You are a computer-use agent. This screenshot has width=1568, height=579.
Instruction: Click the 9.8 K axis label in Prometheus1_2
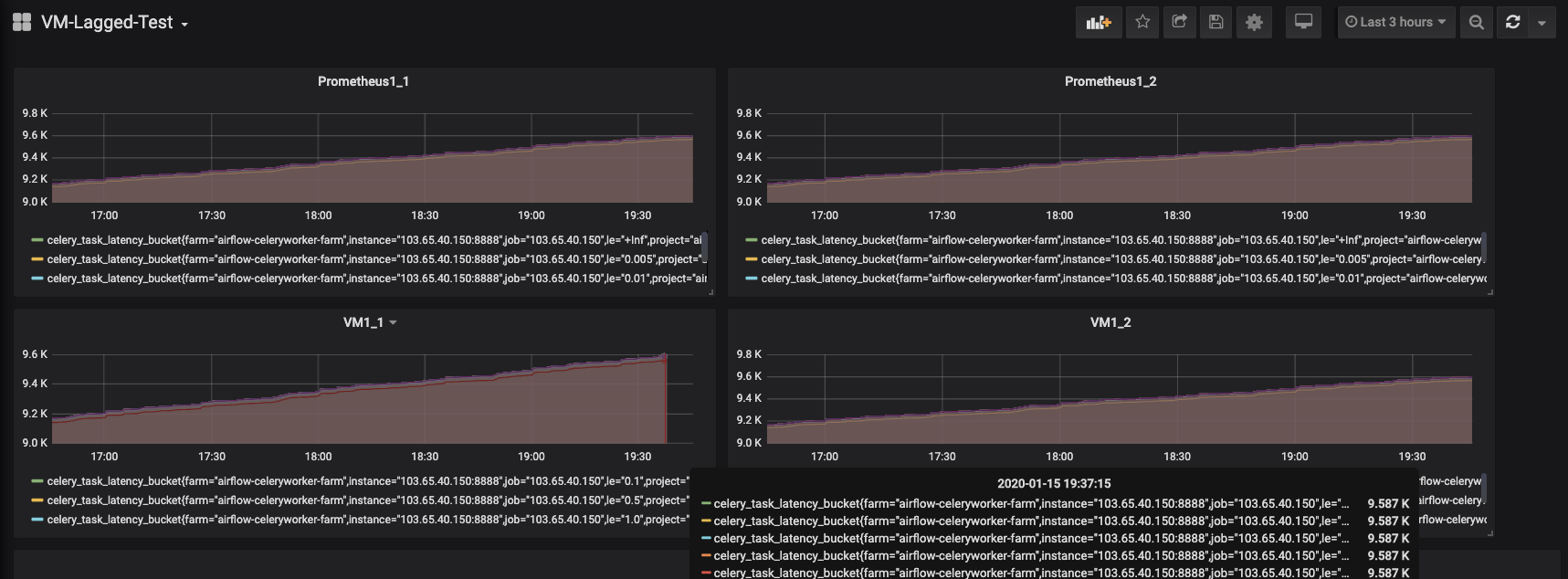pos(749,113)
